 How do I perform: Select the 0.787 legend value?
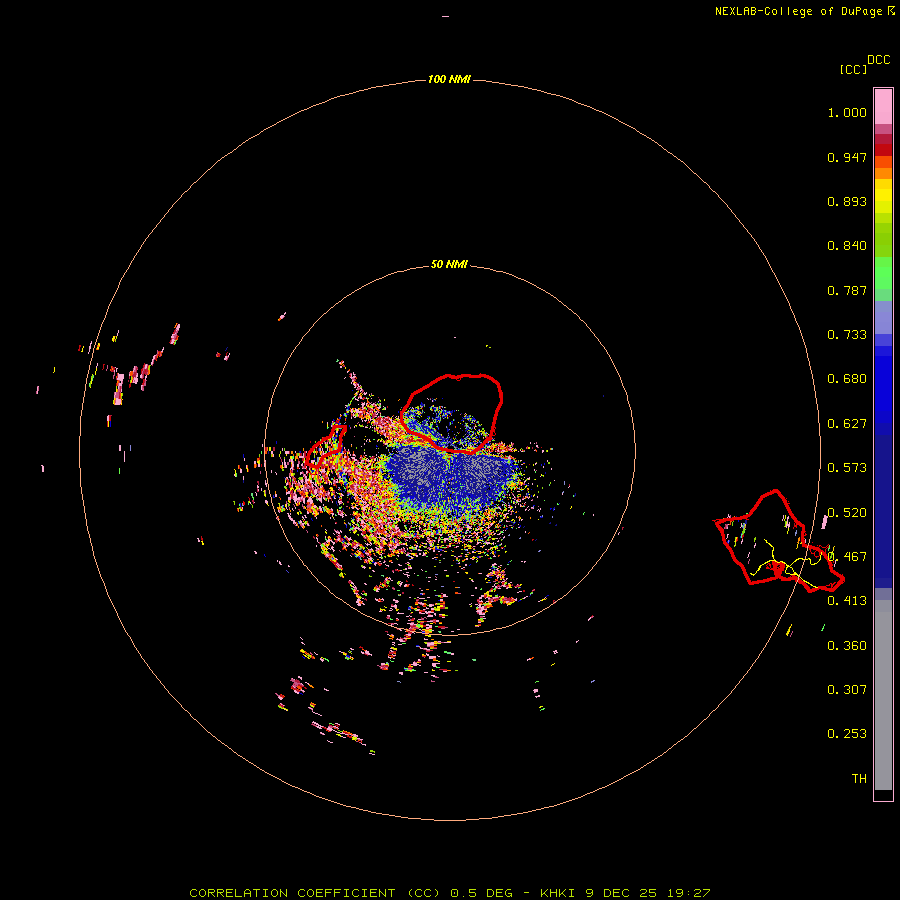click(847, 290)
